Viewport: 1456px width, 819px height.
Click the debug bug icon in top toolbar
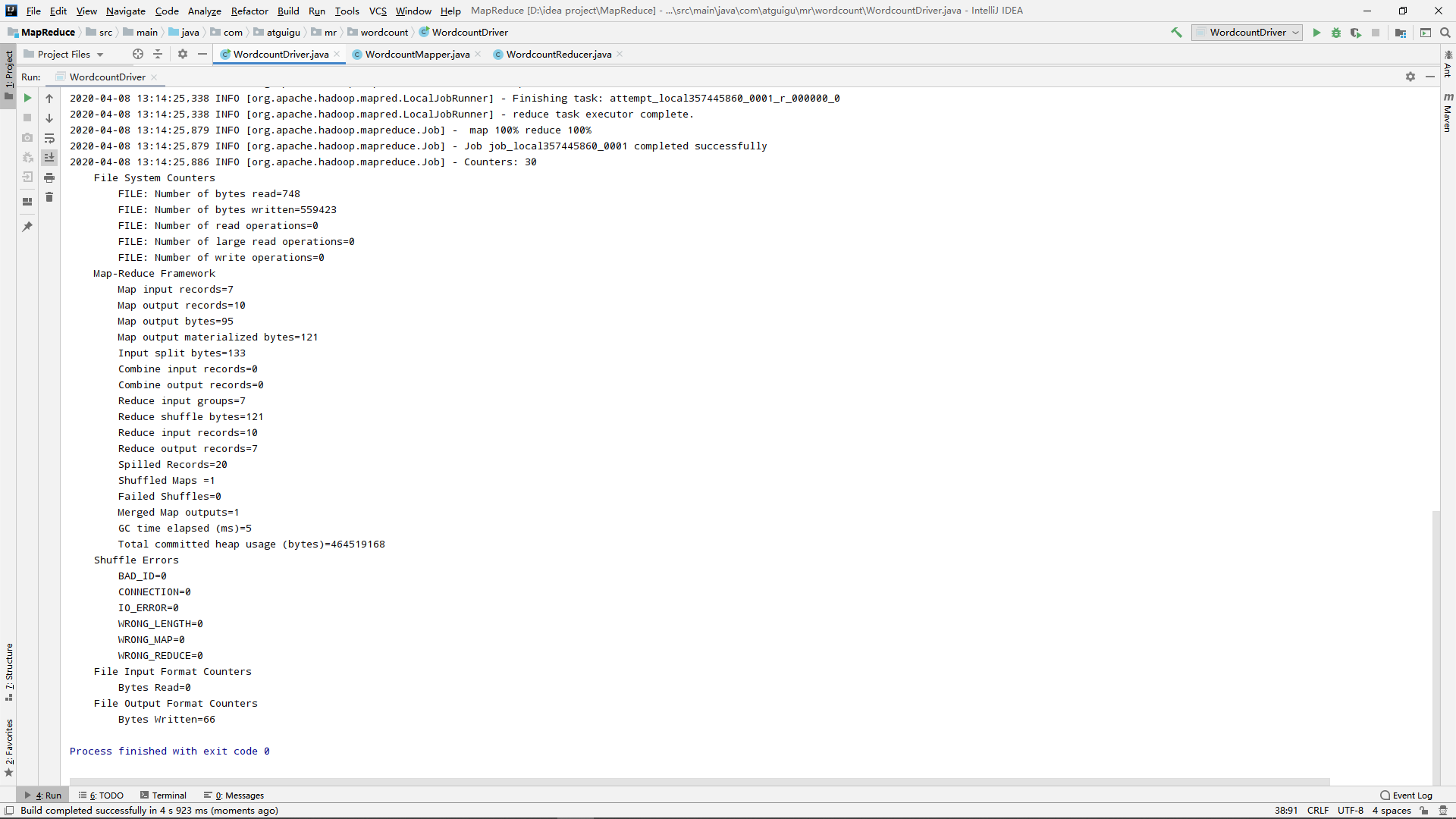pyautogui.click(x=1336, y=33)
